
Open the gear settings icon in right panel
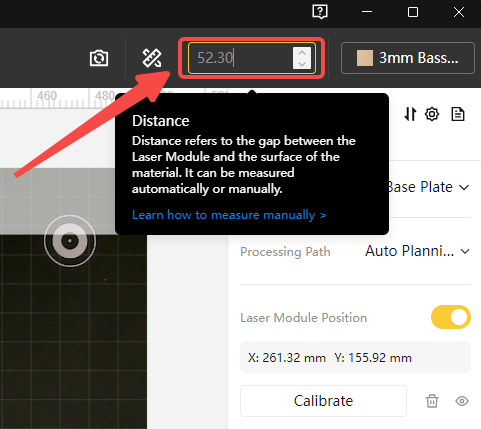pos(432,114)
